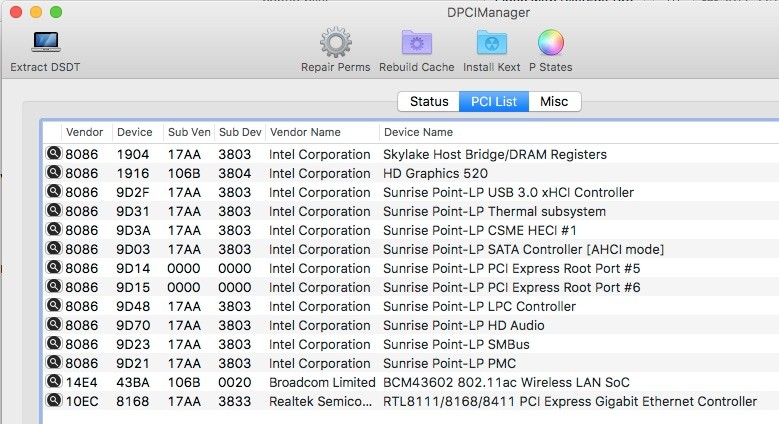Image resolution: width=779 pixels, height=424 pixels.
Task: Click the Vendor Name column header
Action: (x=305, y=132)
